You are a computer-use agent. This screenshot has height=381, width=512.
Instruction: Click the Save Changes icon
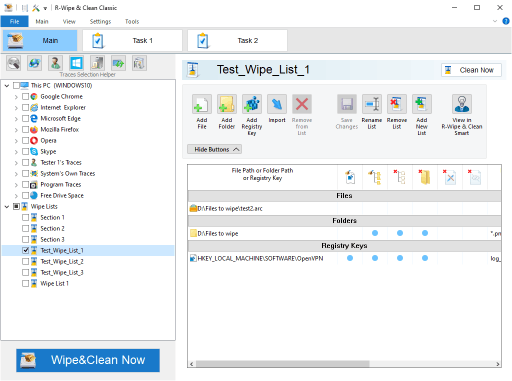(347, 104)
